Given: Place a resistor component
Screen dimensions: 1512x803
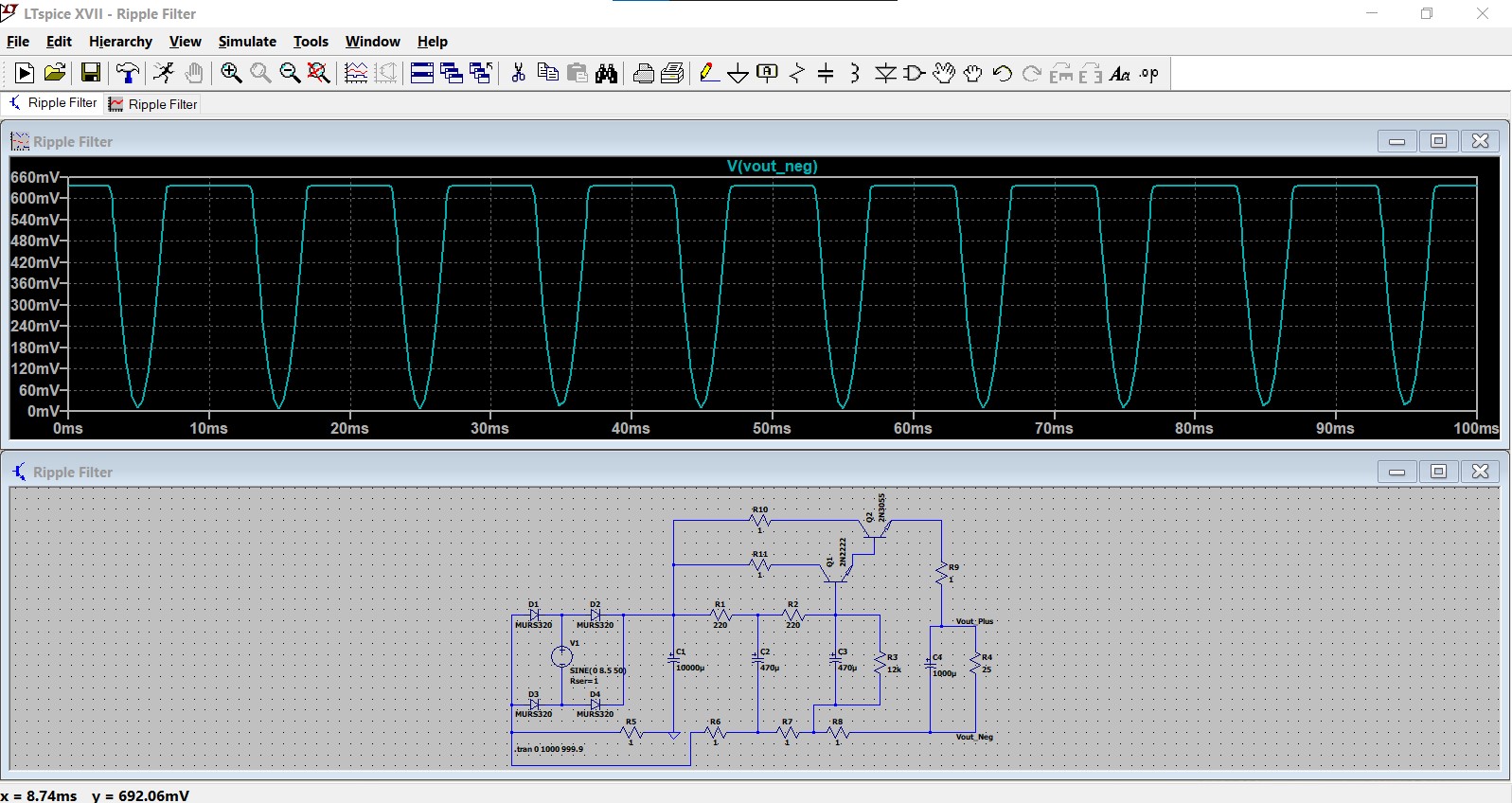Looking at the screenshot, I should (x=797, y=73).
